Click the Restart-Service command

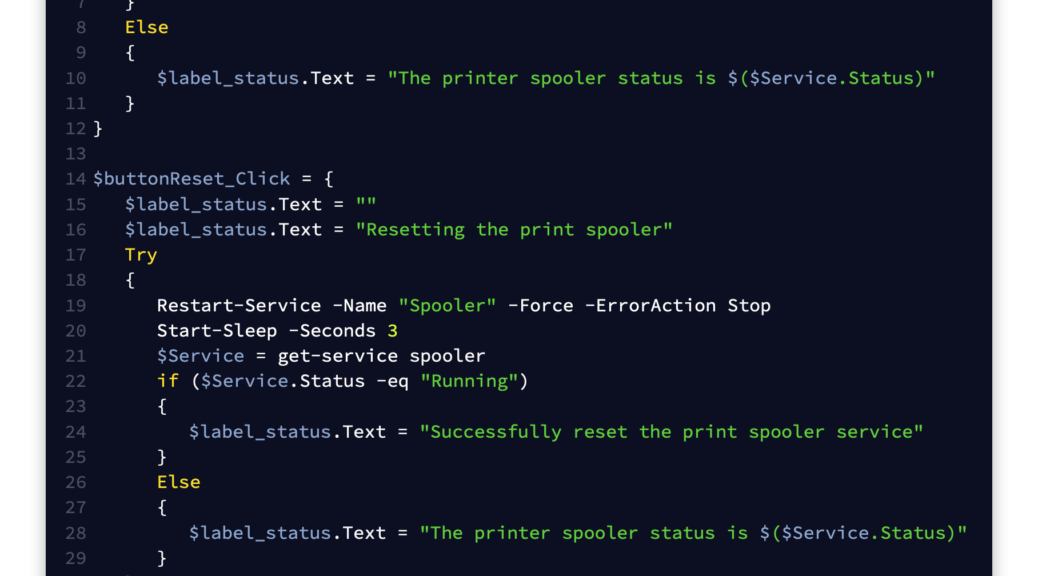tap(239, 305)
